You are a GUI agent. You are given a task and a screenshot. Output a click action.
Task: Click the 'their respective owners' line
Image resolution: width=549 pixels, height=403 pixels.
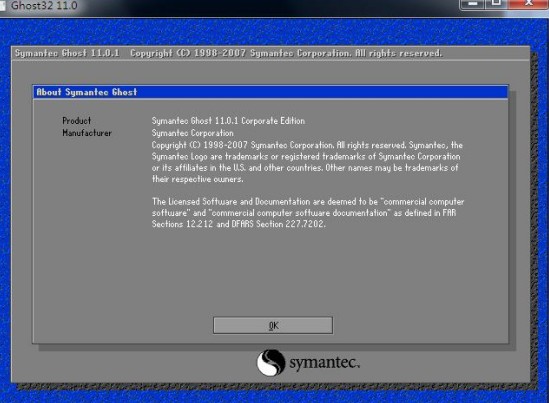[197, 179]
